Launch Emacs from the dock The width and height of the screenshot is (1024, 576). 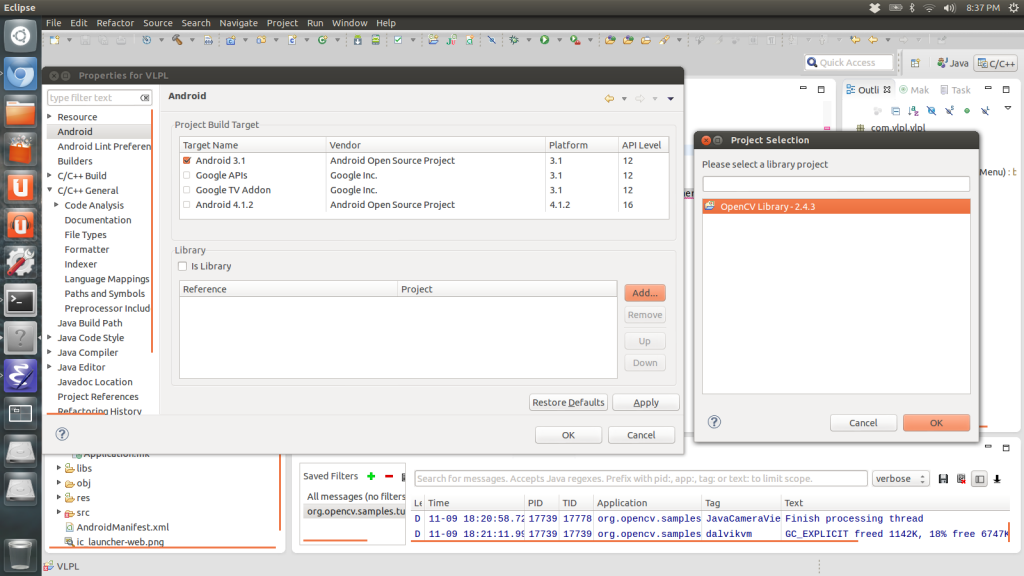[21, 375]
